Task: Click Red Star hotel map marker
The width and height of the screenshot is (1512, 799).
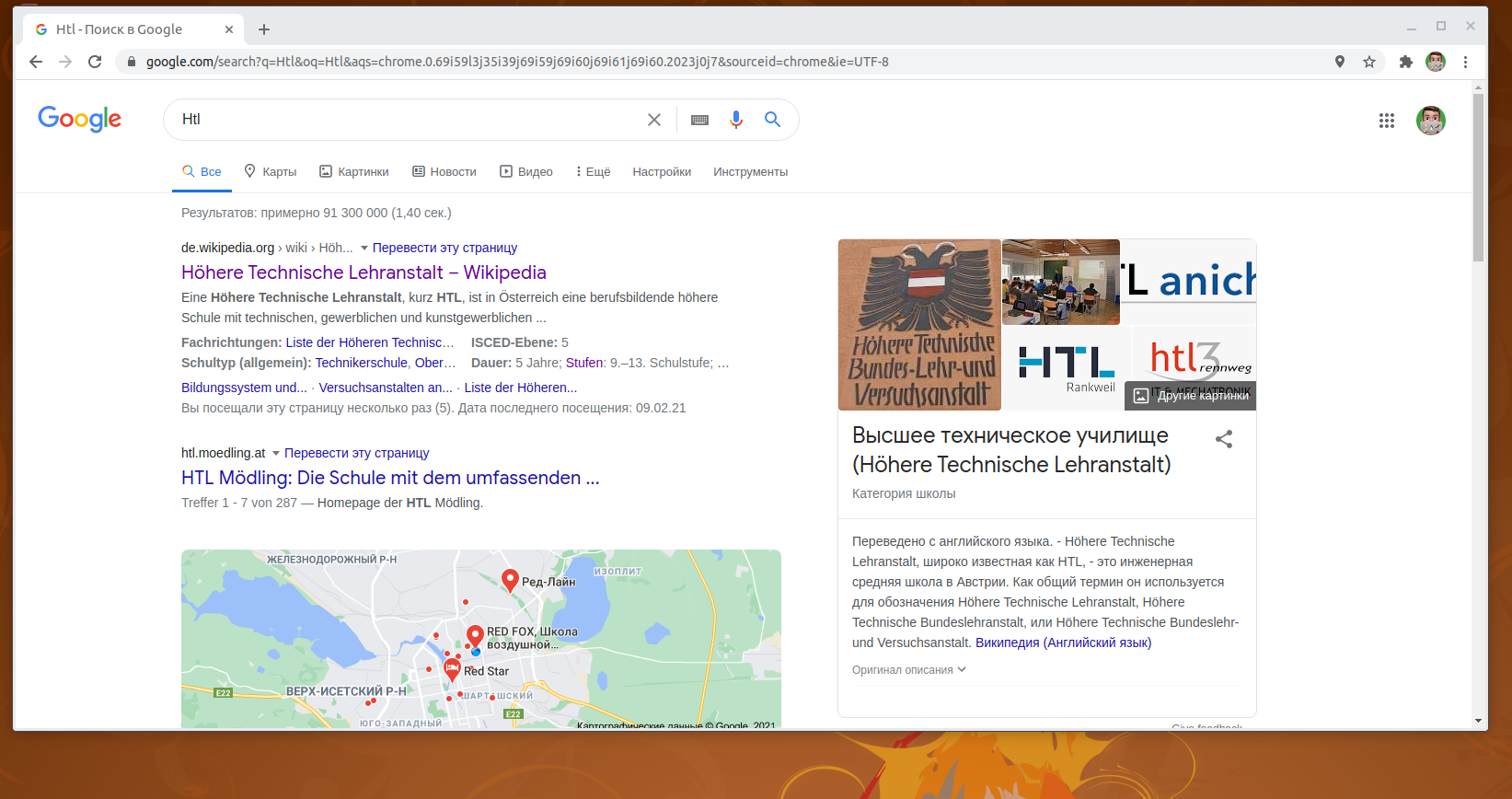Action: click(x=452, y=669)
